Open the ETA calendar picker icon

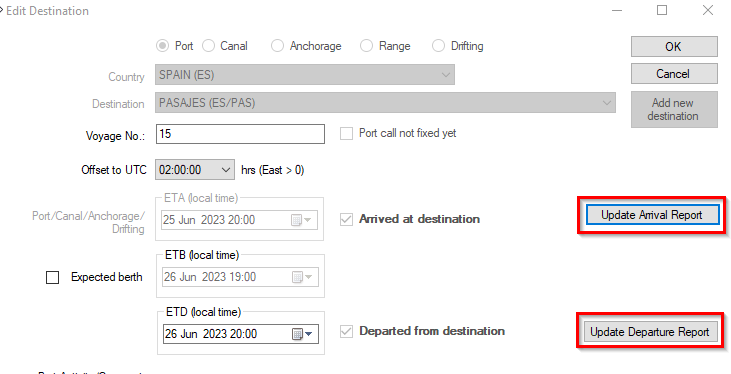(301, 220)
